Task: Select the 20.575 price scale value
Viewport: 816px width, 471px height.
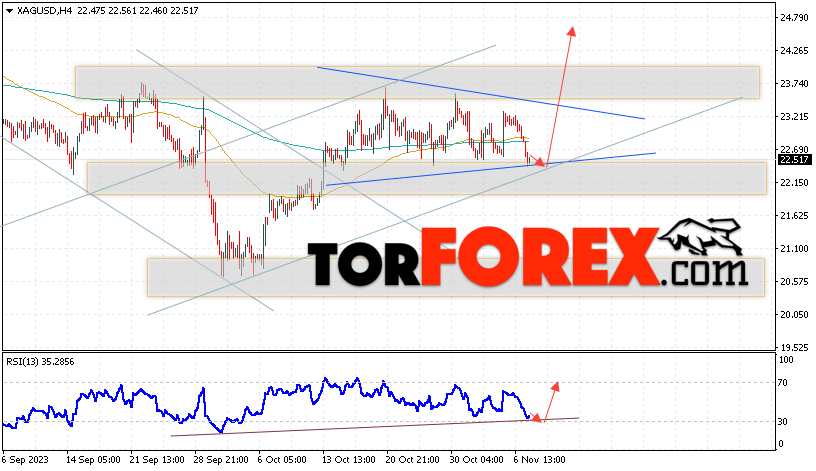Action: pos(794,282)
